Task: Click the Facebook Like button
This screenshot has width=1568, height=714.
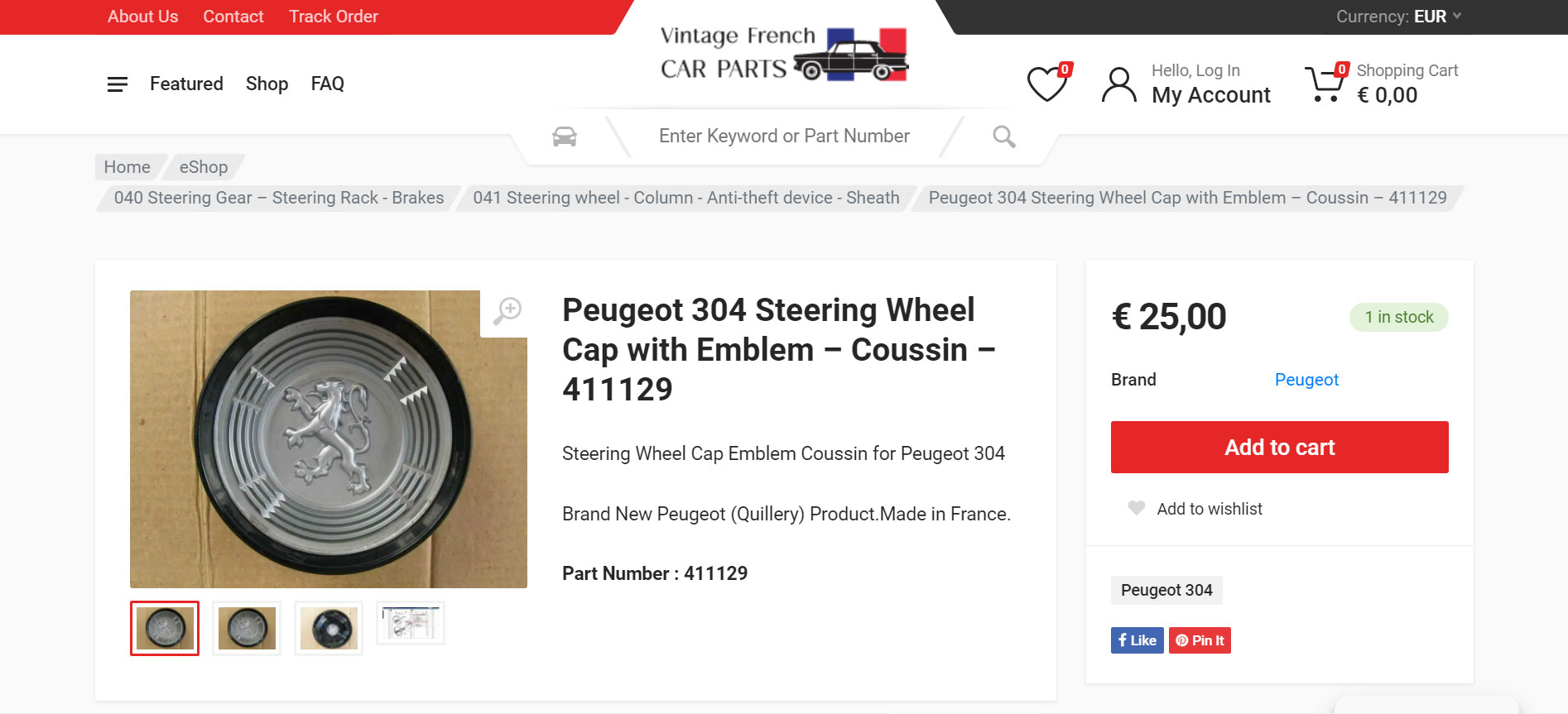Action: click(x=1137, y=640)
